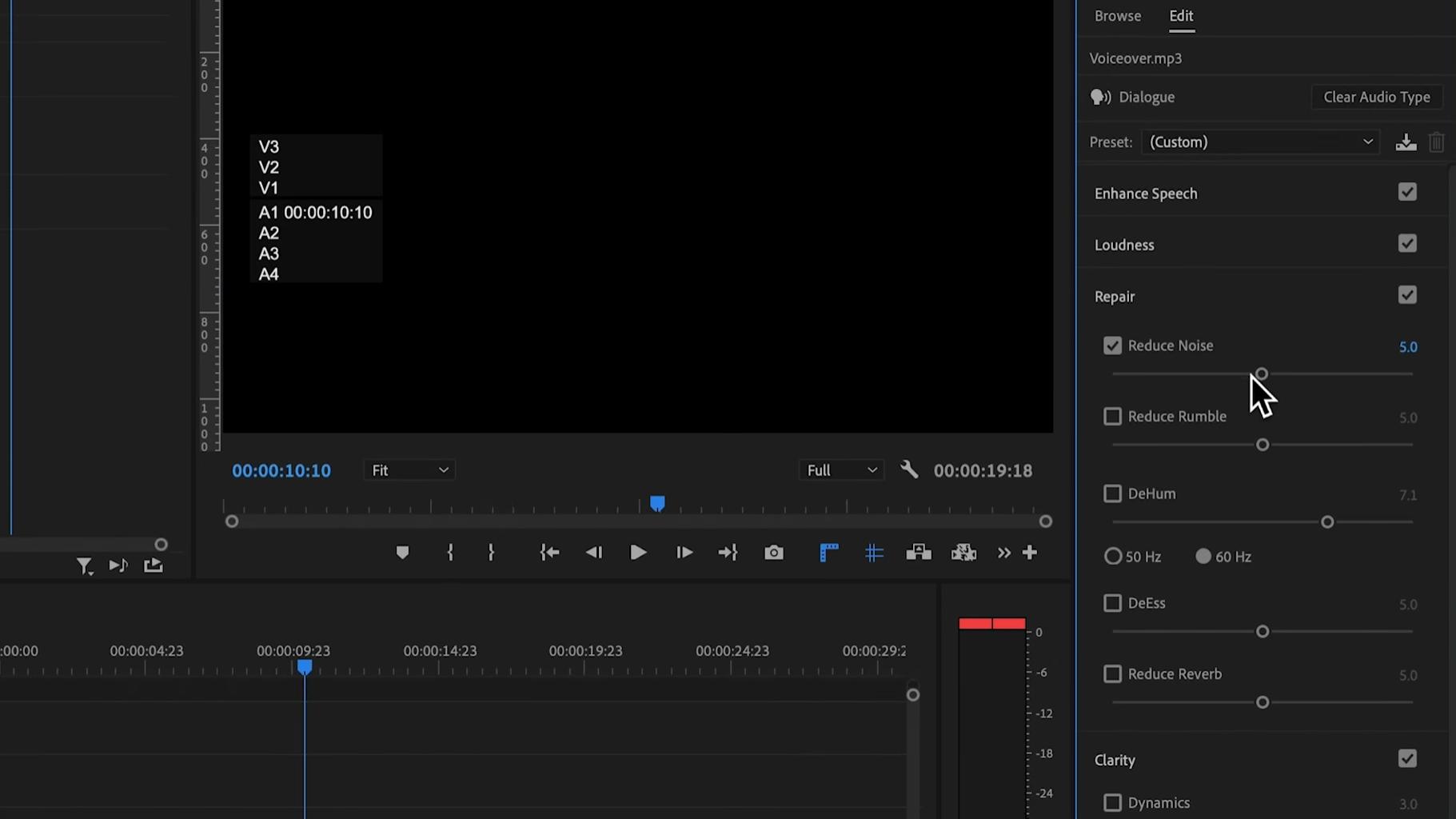Screen dimensions: 1456x819
Task: Click the Lift icon in transport bar
Action: [x=919, y=553]
